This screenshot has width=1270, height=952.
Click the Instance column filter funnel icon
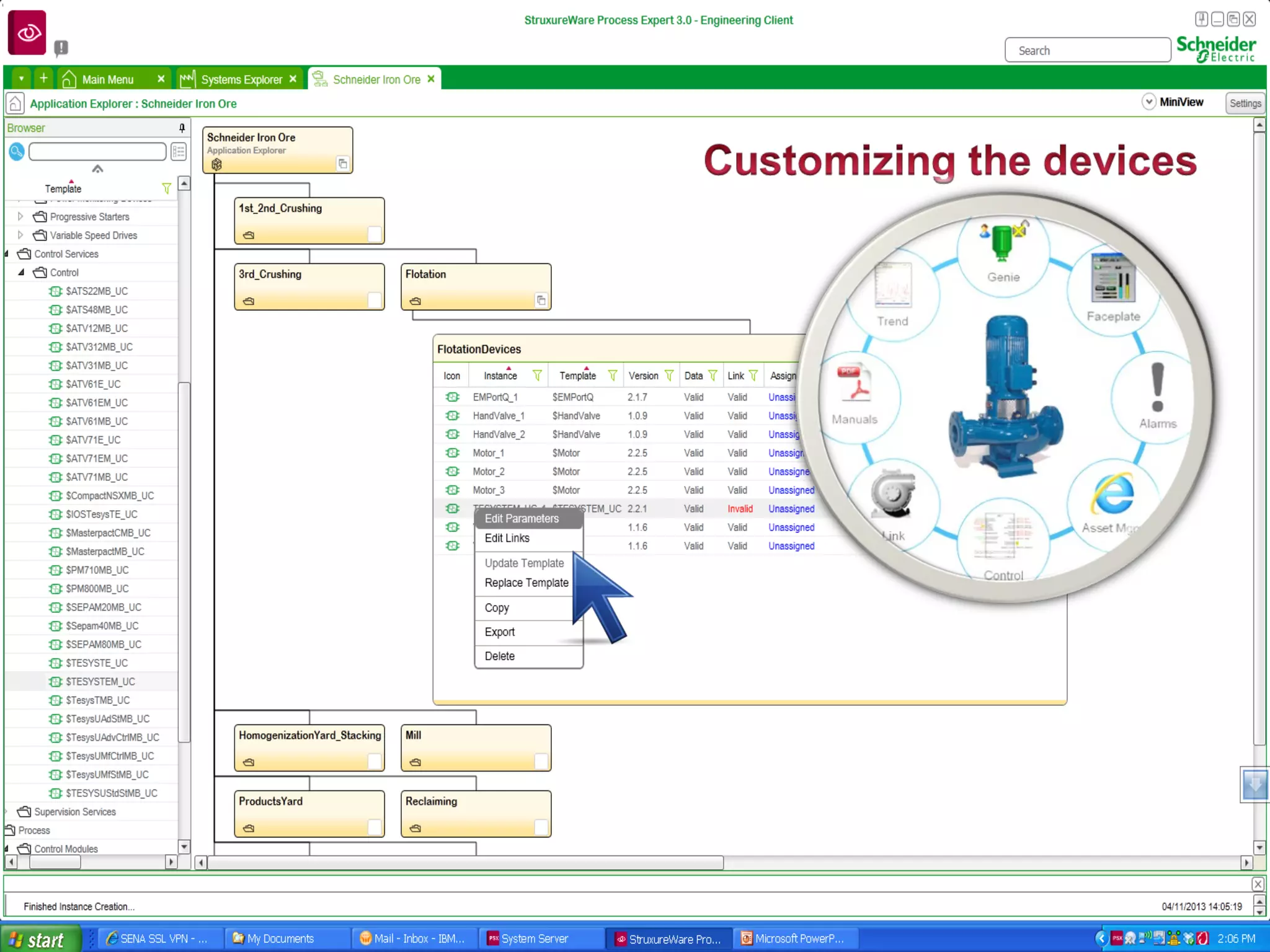pos(537,376)
